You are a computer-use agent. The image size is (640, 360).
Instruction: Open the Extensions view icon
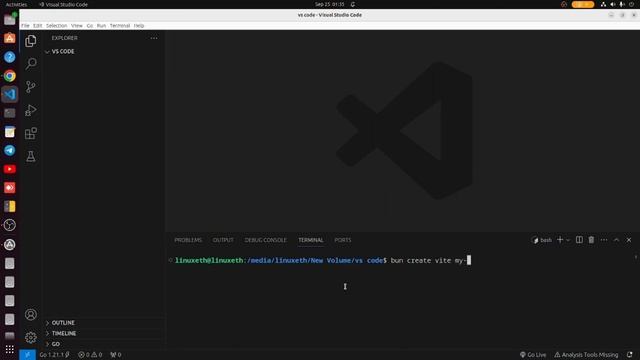(31, 133)
